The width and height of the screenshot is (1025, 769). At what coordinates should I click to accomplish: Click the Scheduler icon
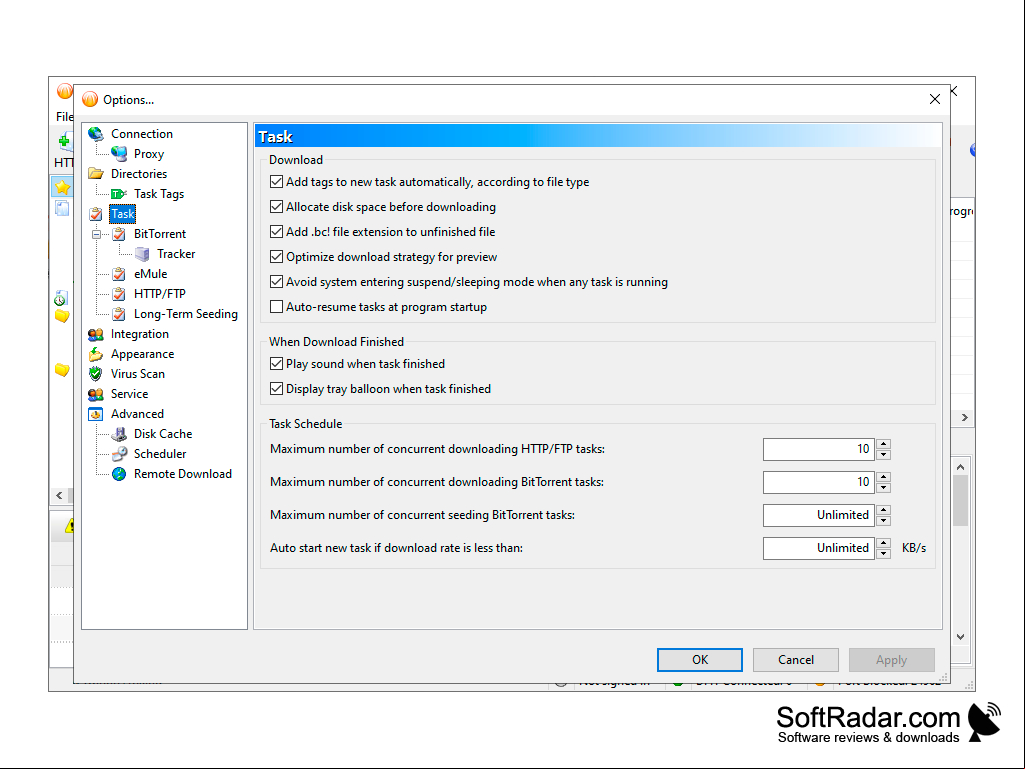[119, 454]
